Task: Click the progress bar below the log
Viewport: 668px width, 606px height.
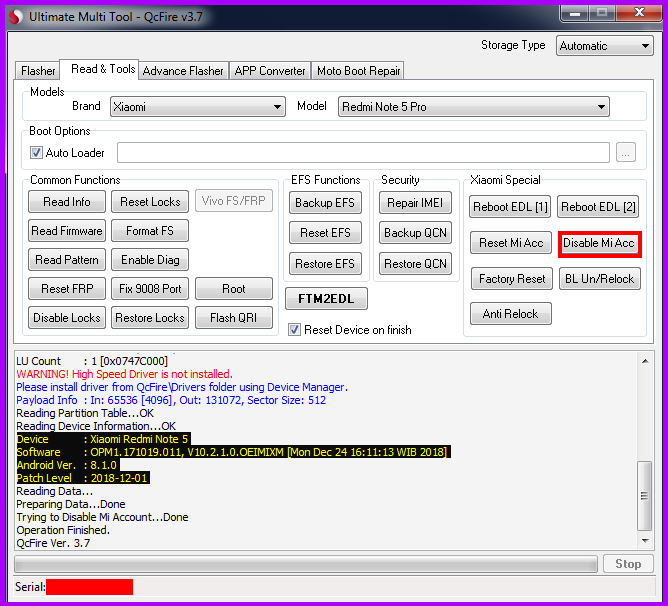Action: tap(306, 564)
